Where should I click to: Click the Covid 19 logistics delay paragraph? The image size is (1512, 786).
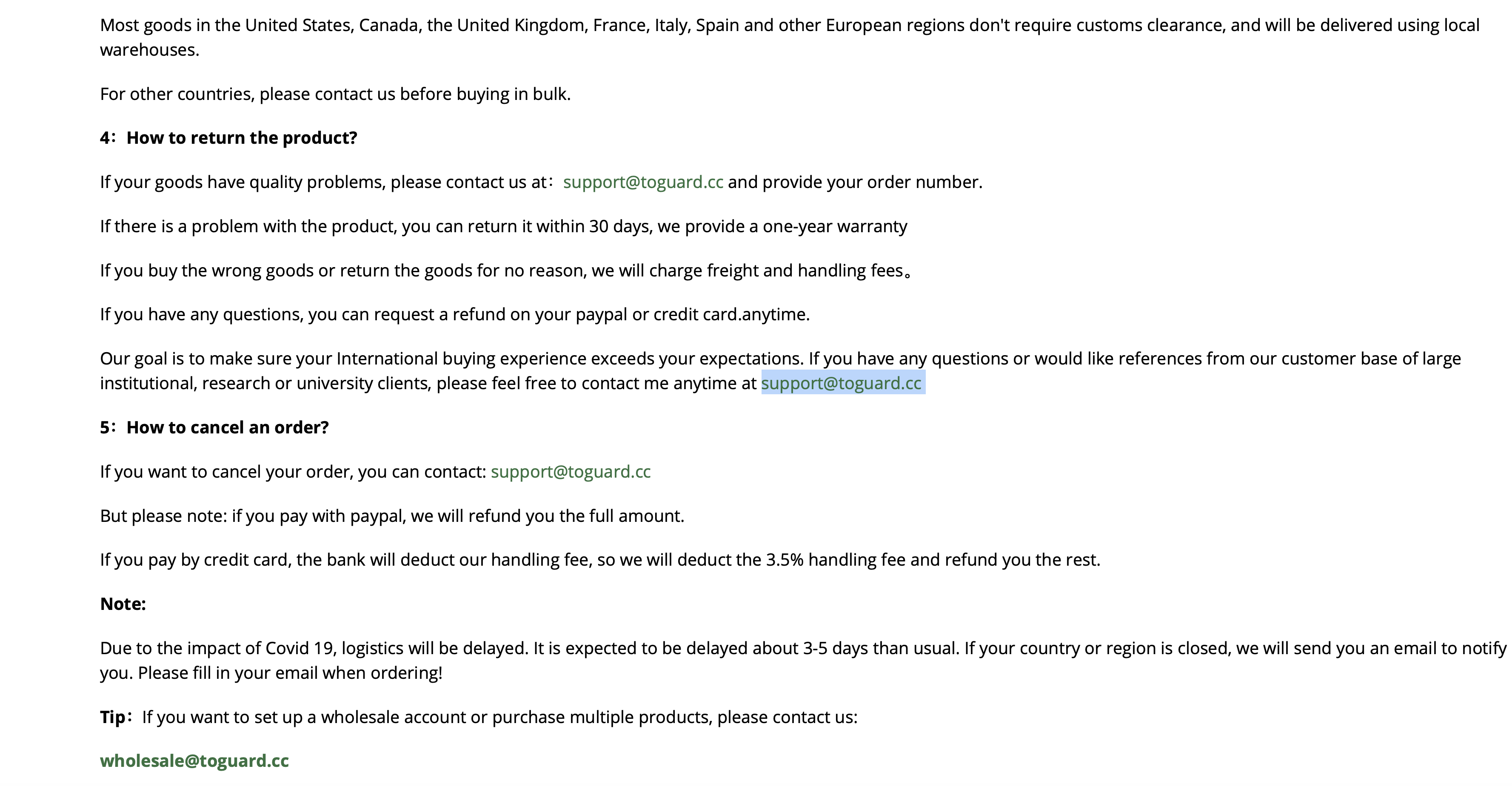(x=803, y=660)
